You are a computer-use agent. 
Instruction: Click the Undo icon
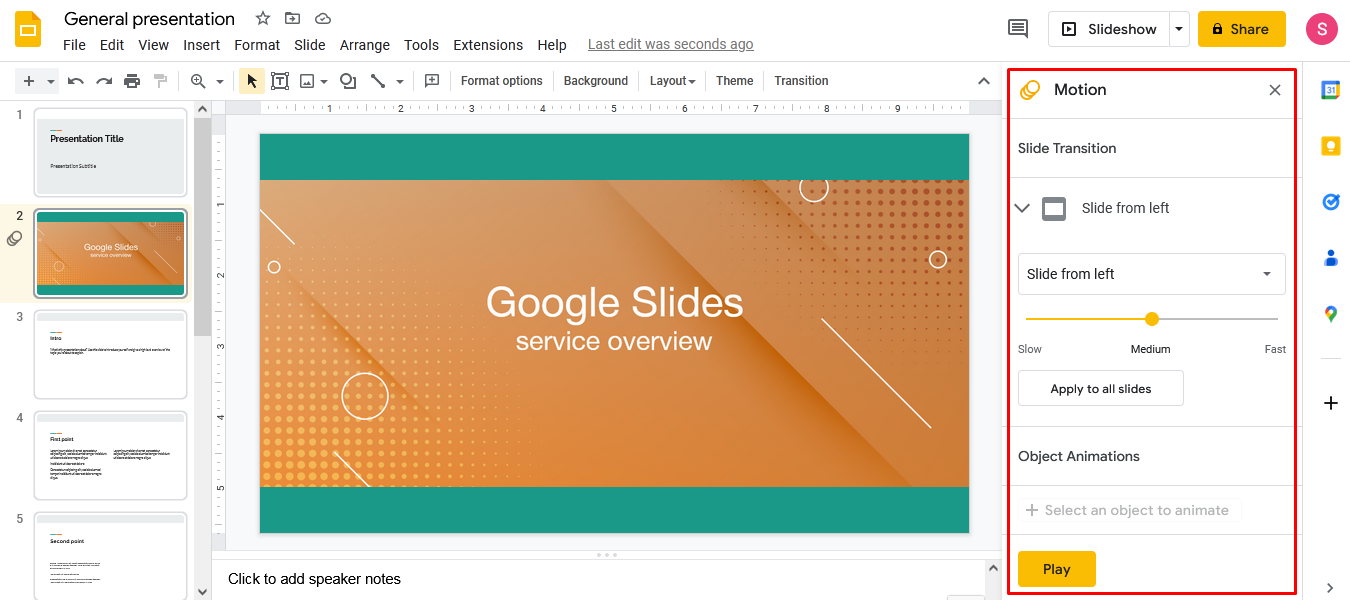click(x=76, y=80)
